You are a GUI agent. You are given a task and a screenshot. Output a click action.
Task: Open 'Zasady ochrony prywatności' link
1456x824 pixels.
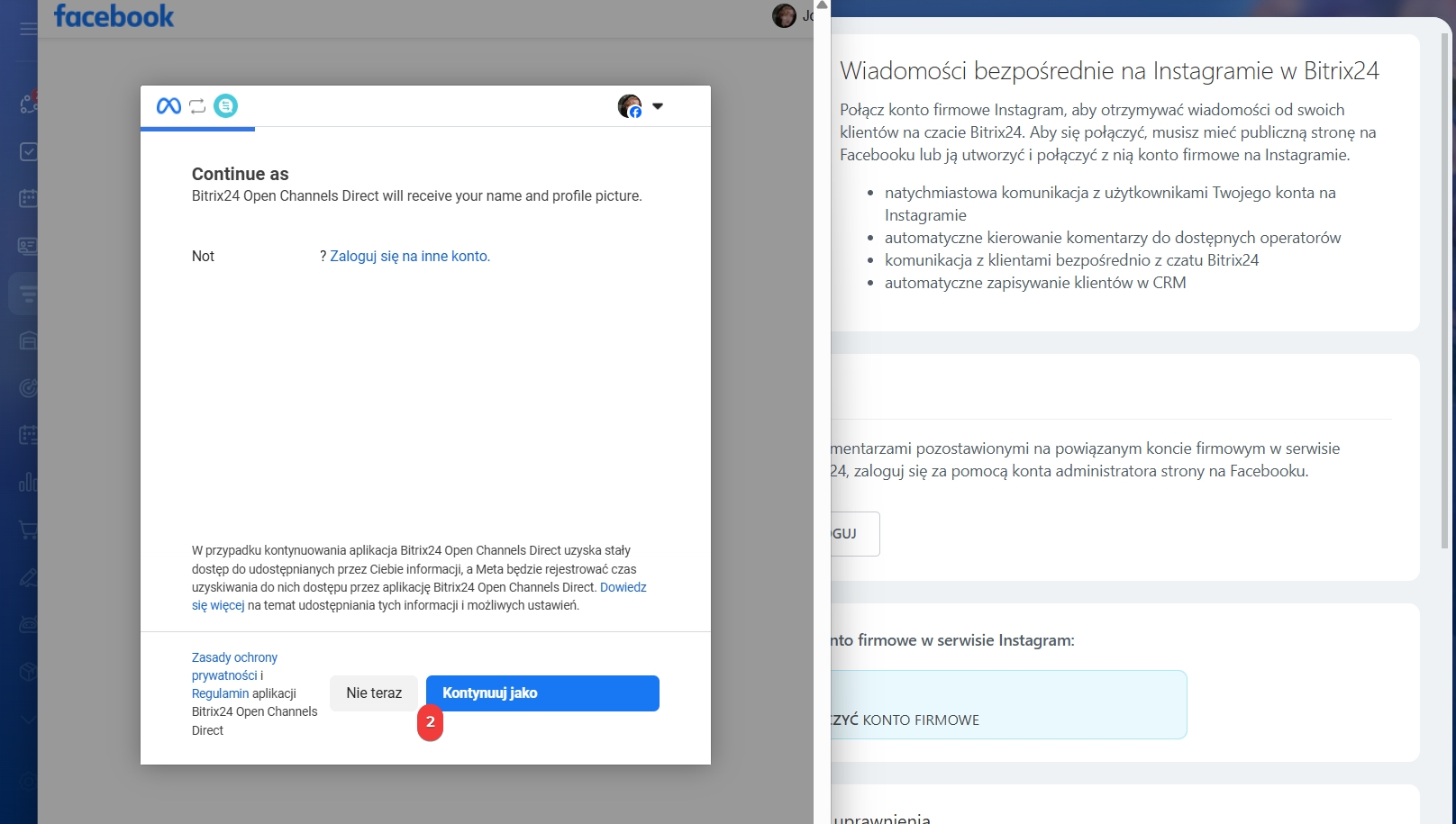(234, 666)
